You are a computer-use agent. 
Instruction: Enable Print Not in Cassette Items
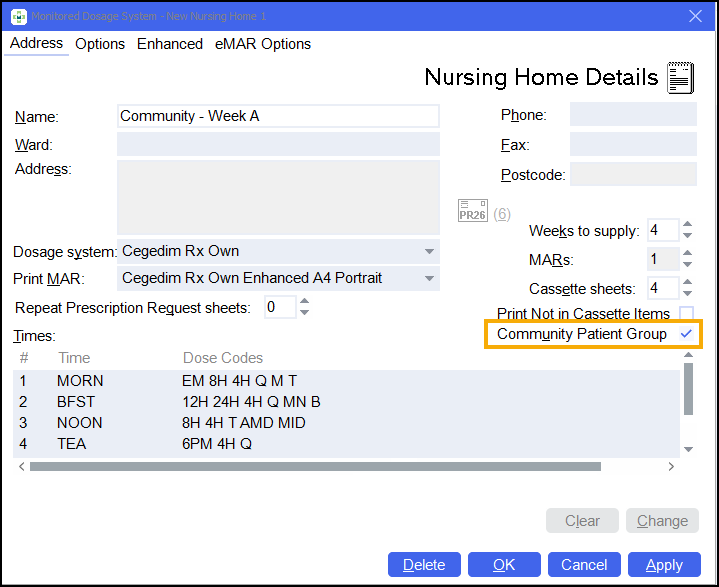click(686, 314)
